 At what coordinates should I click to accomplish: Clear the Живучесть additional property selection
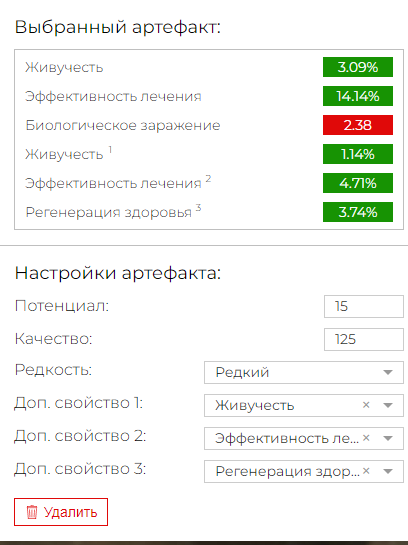coord(366,405)
